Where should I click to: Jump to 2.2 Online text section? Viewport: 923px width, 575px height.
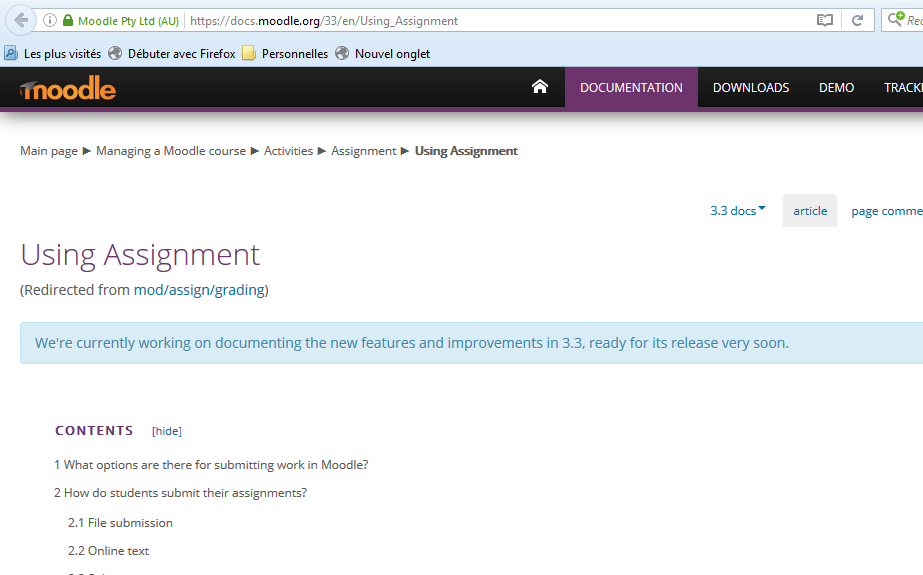[x=108, y=551]
